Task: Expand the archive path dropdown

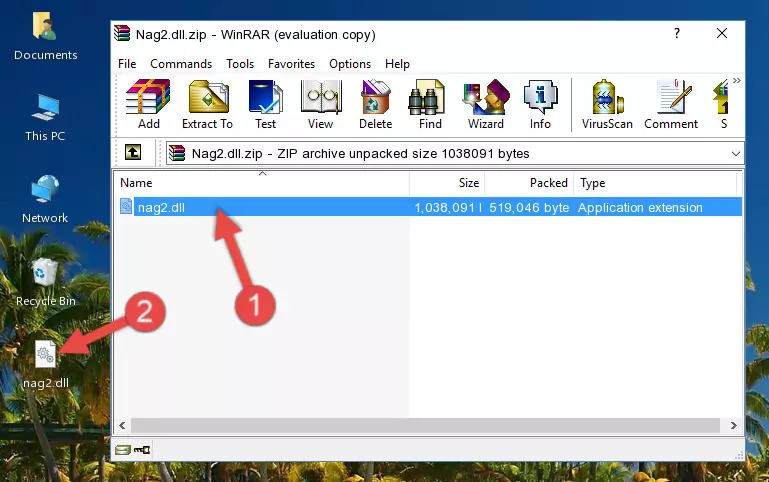Action: coord(736,153)
